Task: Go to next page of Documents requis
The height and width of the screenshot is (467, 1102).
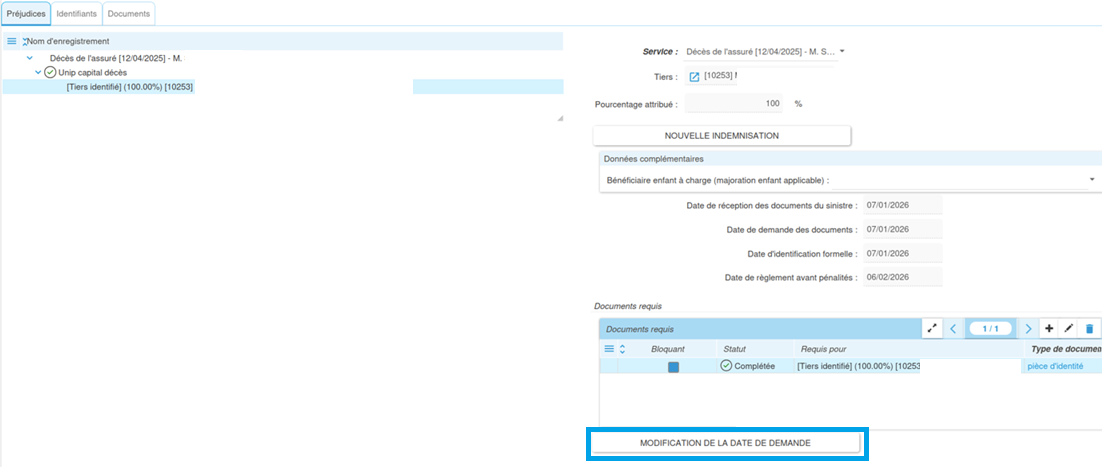Action: (x=1027, y=328)
